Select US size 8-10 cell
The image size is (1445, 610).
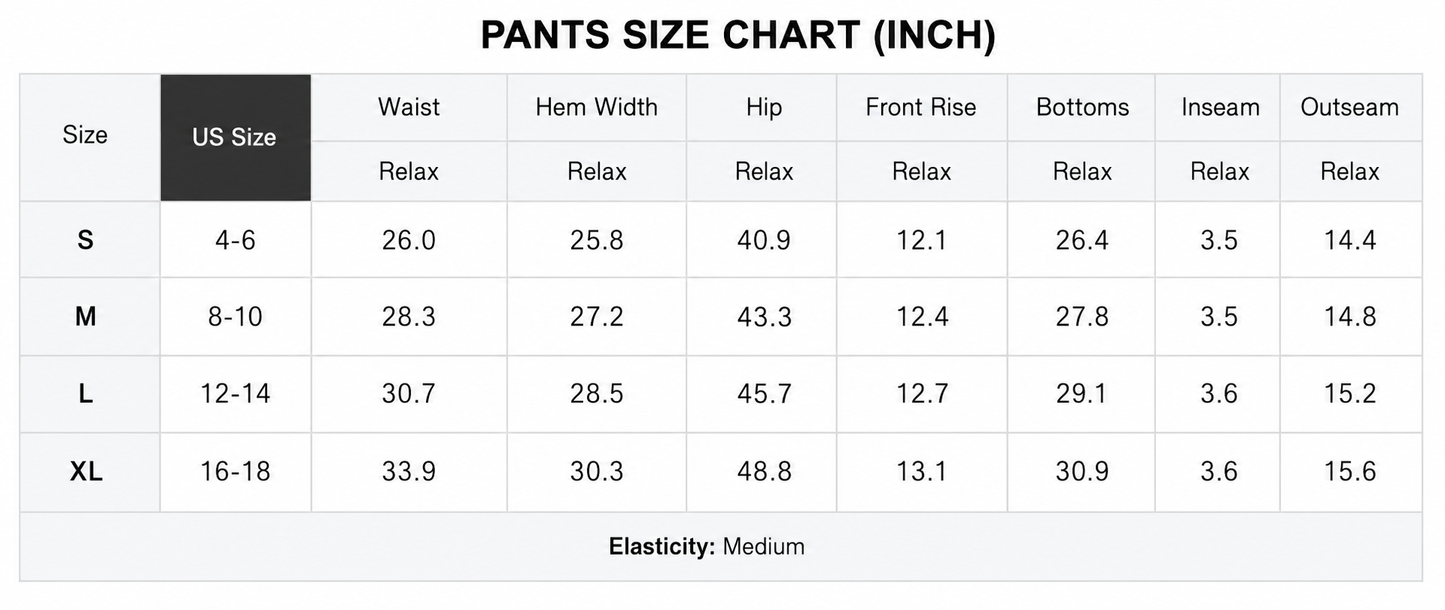tap(235, 317)
